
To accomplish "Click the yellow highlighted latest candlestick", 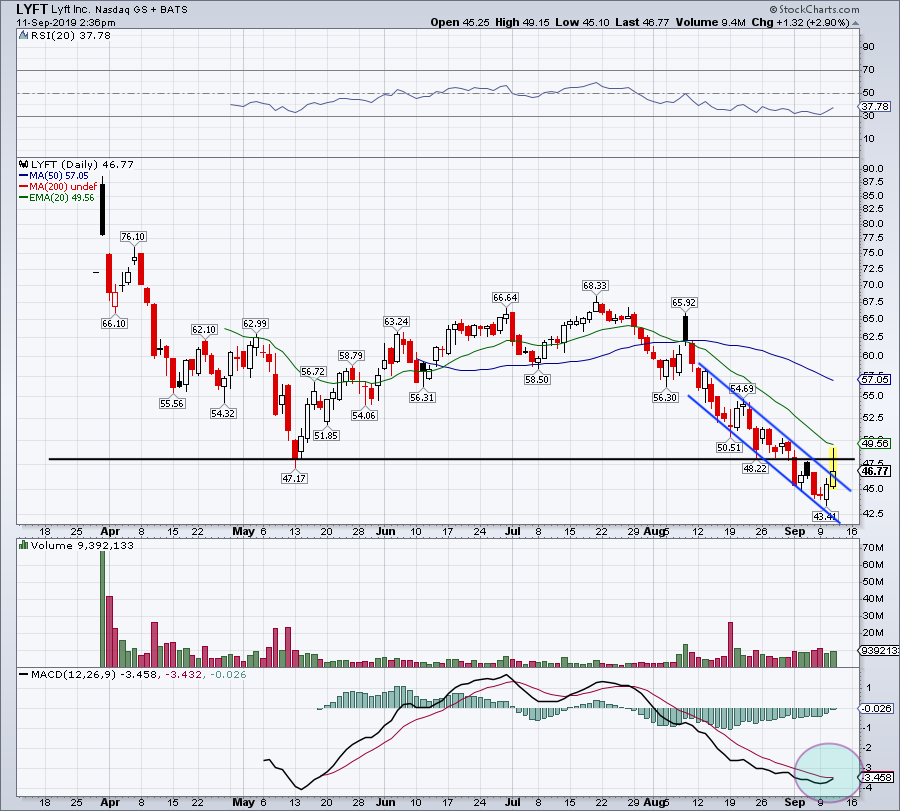I will pyautogui.click(x=833, y=468).
